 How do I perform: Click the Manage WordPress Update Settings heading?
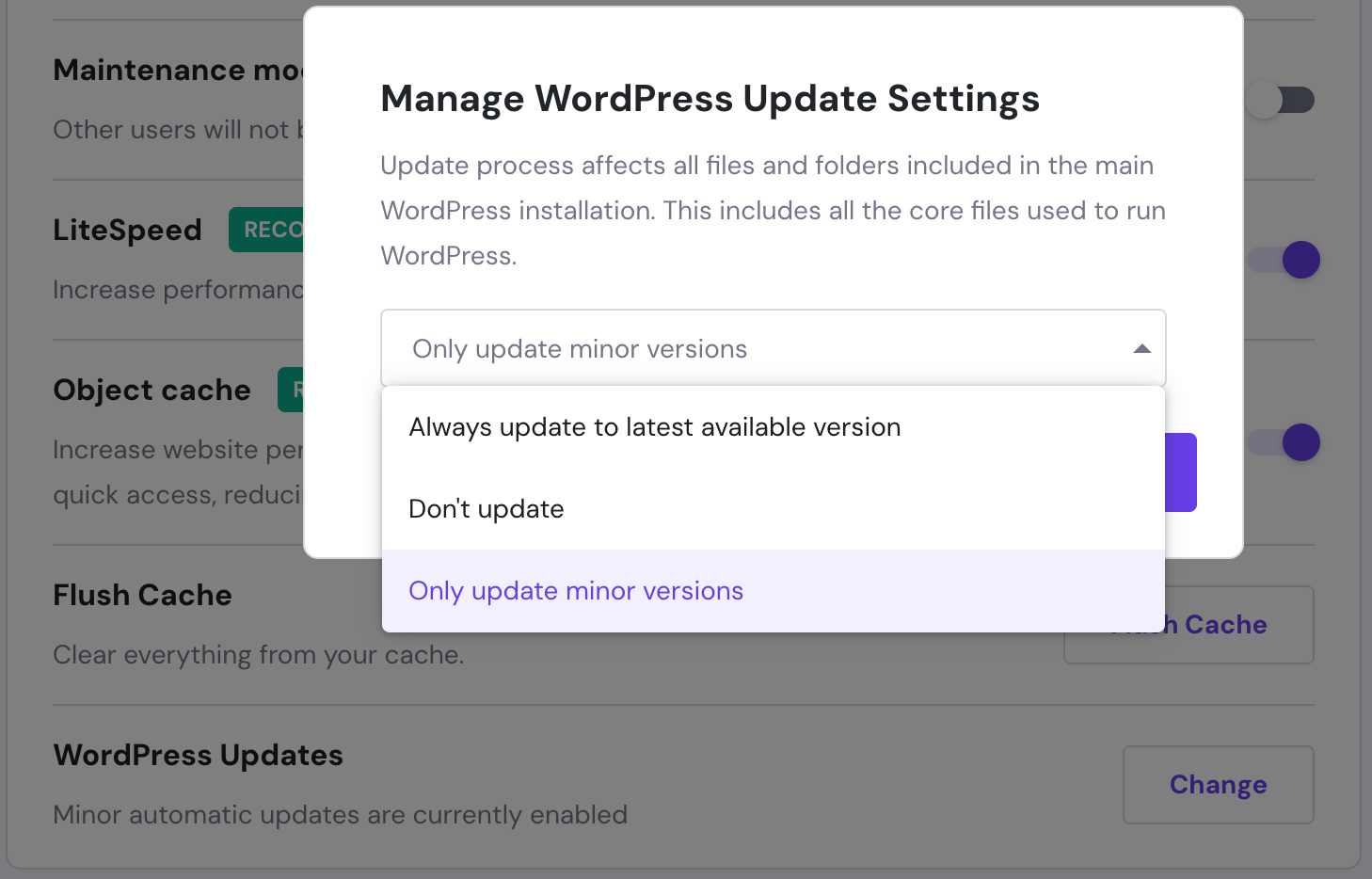pos(710,99)
